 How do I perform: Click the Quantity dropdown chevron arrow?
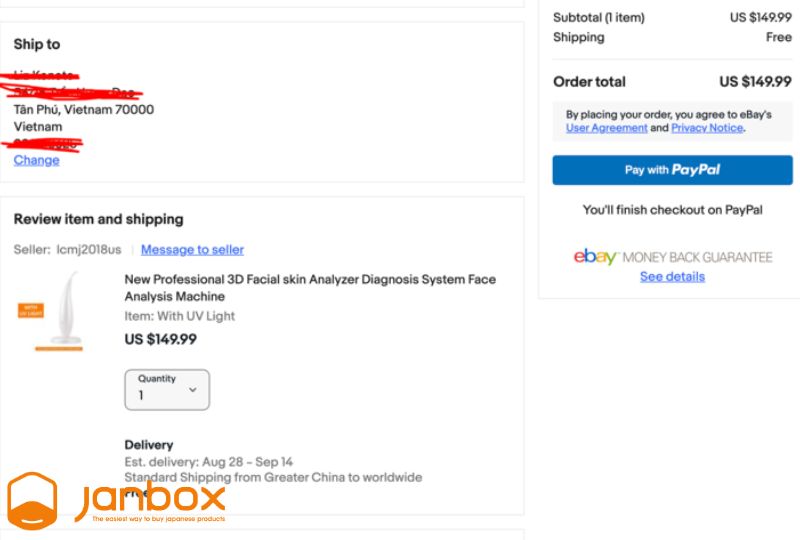tap(193, 390)
